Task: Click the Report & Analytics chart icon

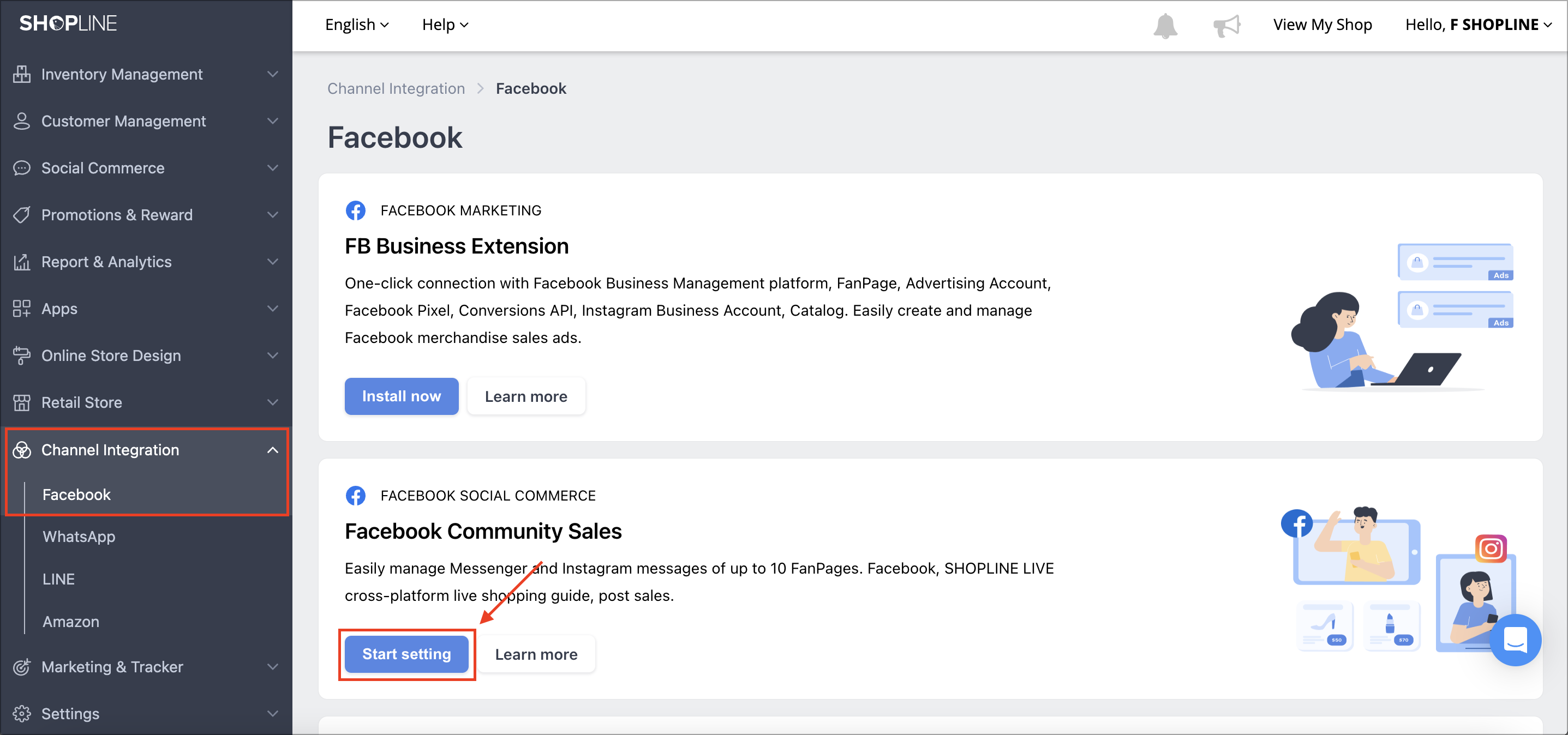Action: point(22,262)
